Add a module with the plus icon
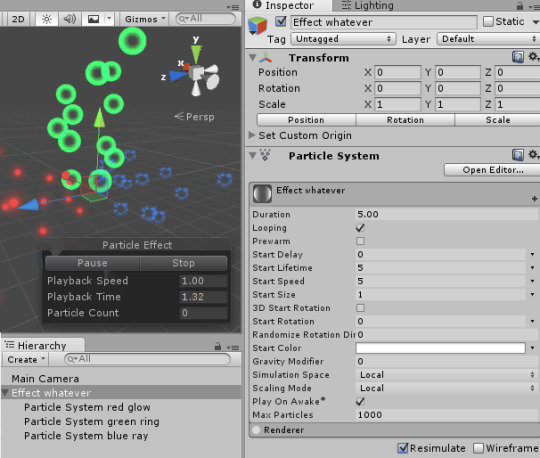 (534, 199)
